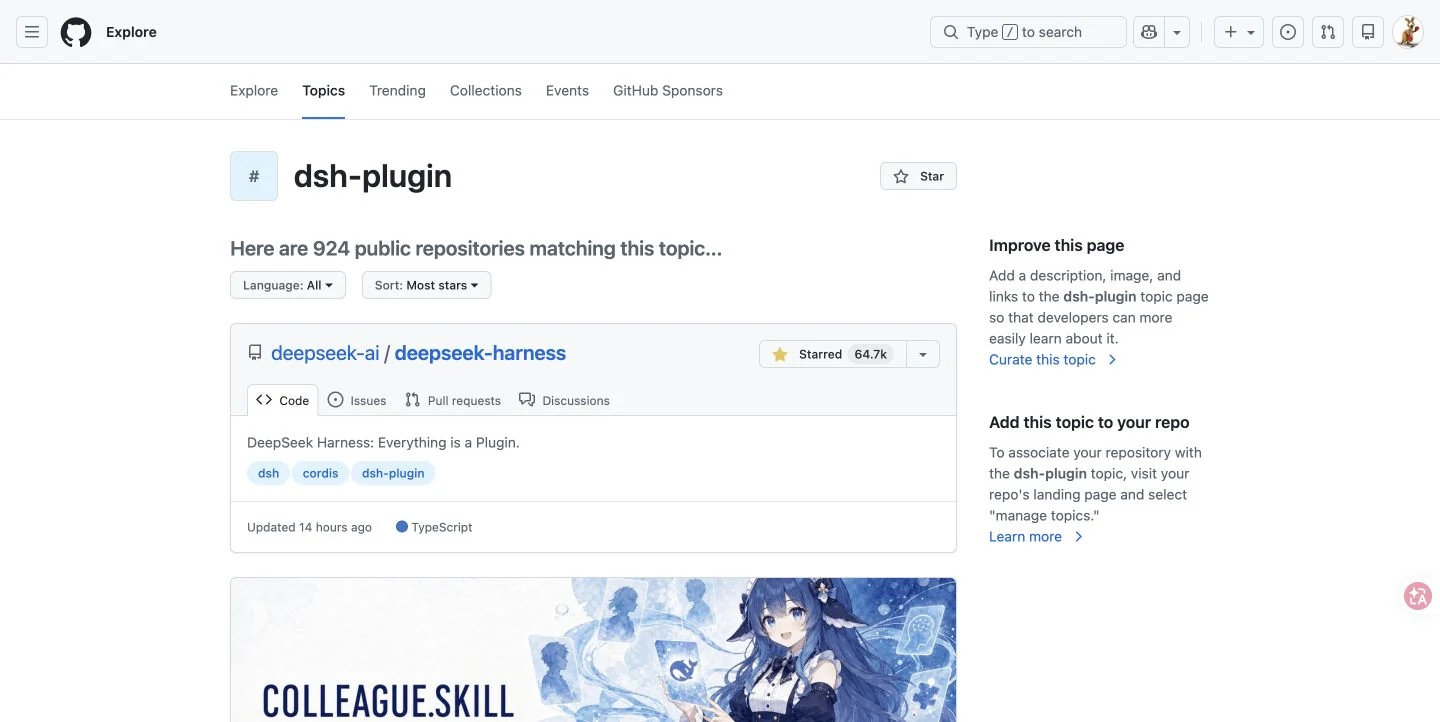Open the Create new plus menu
Viewport: 1440px width, 722px height.
click(x=1239, y=32)
